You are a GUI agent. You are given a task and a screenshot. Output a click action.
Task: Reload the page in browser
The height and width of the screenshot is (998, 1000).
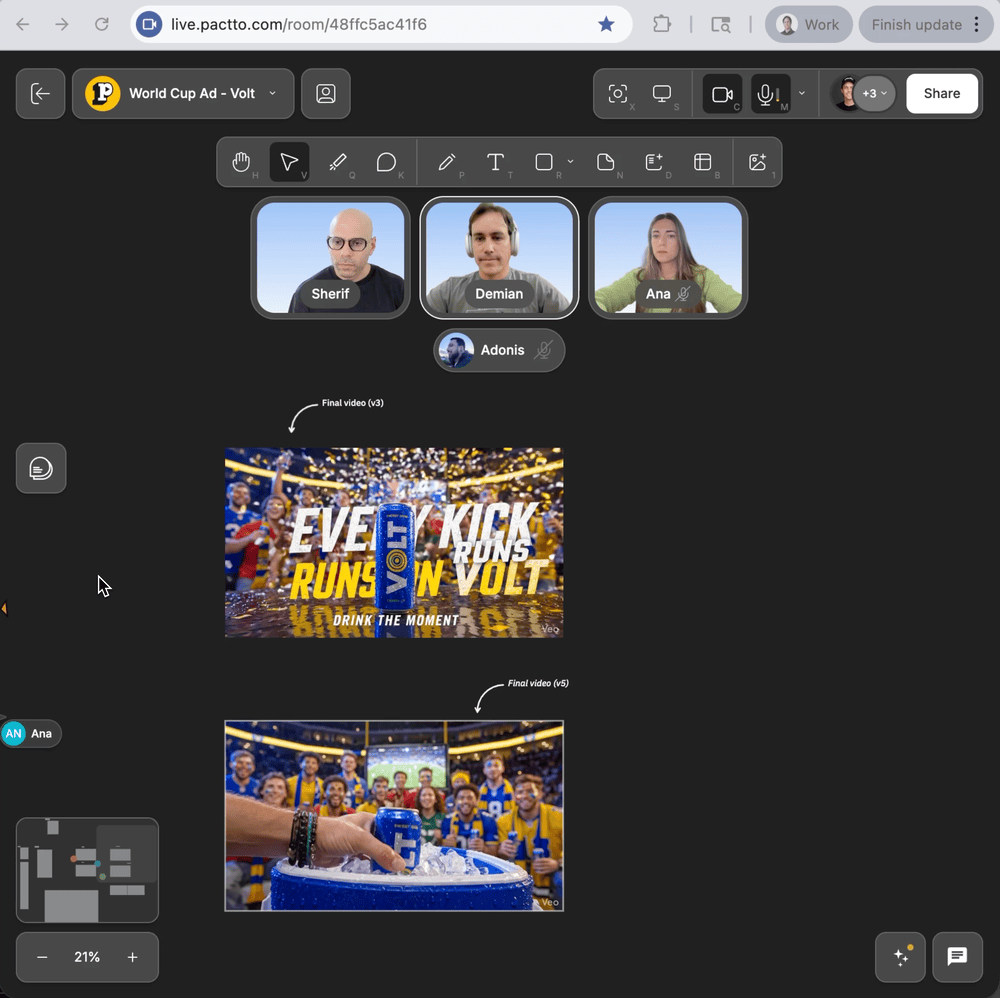(x=101, y=24)
